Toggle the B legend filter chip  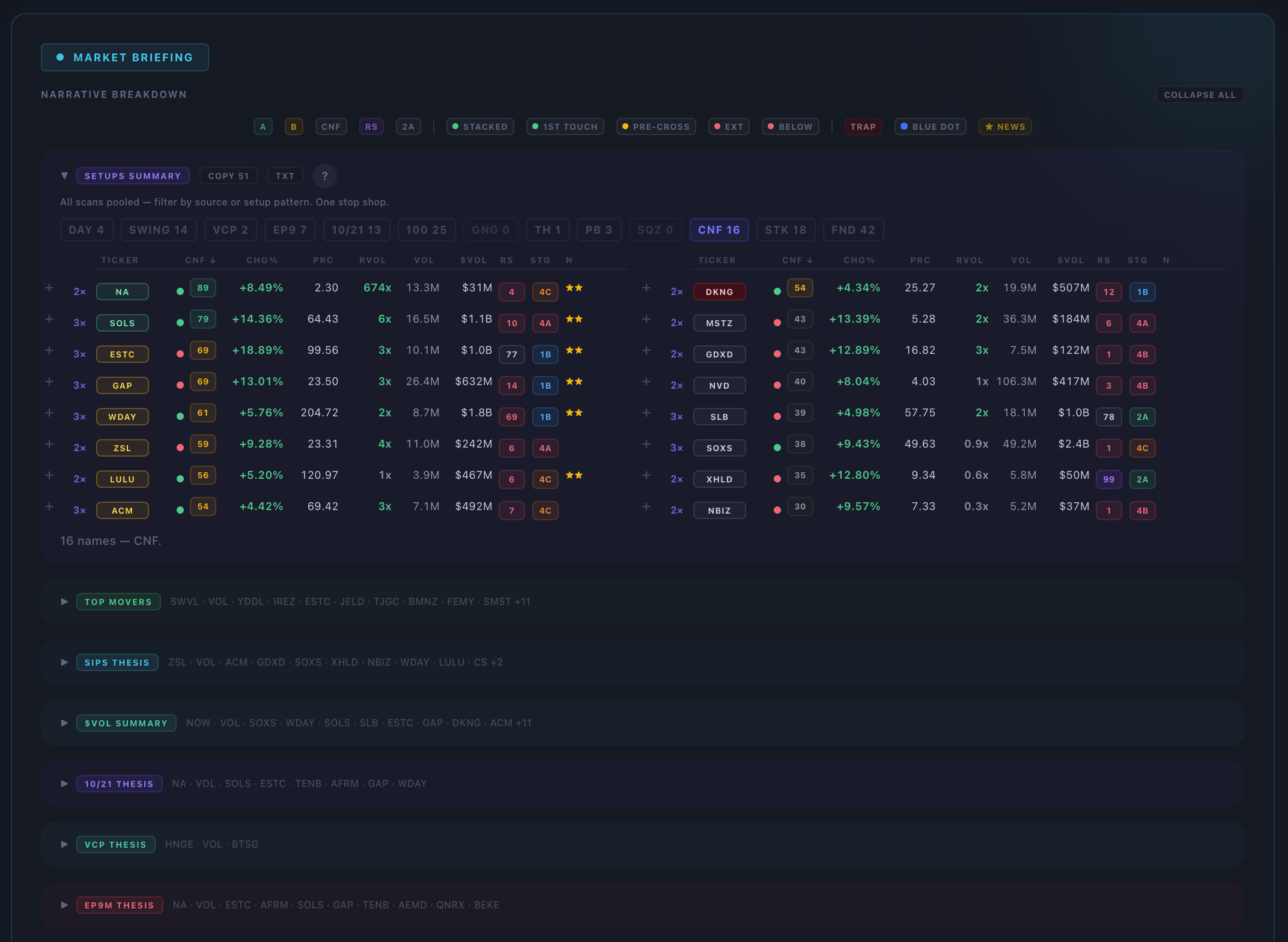pyautogui.click(x=294, y=127)
